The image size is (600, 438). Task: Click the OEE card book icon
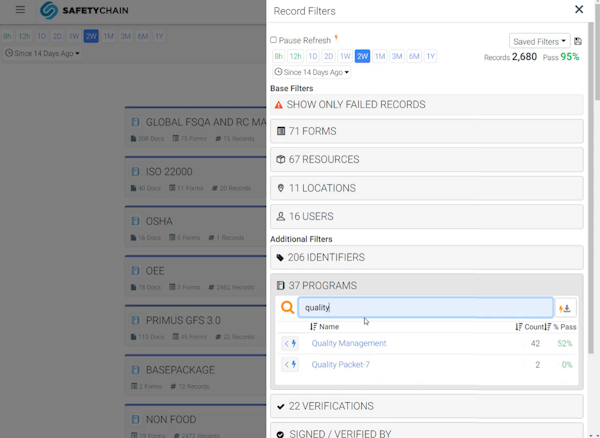click(135, 271)
